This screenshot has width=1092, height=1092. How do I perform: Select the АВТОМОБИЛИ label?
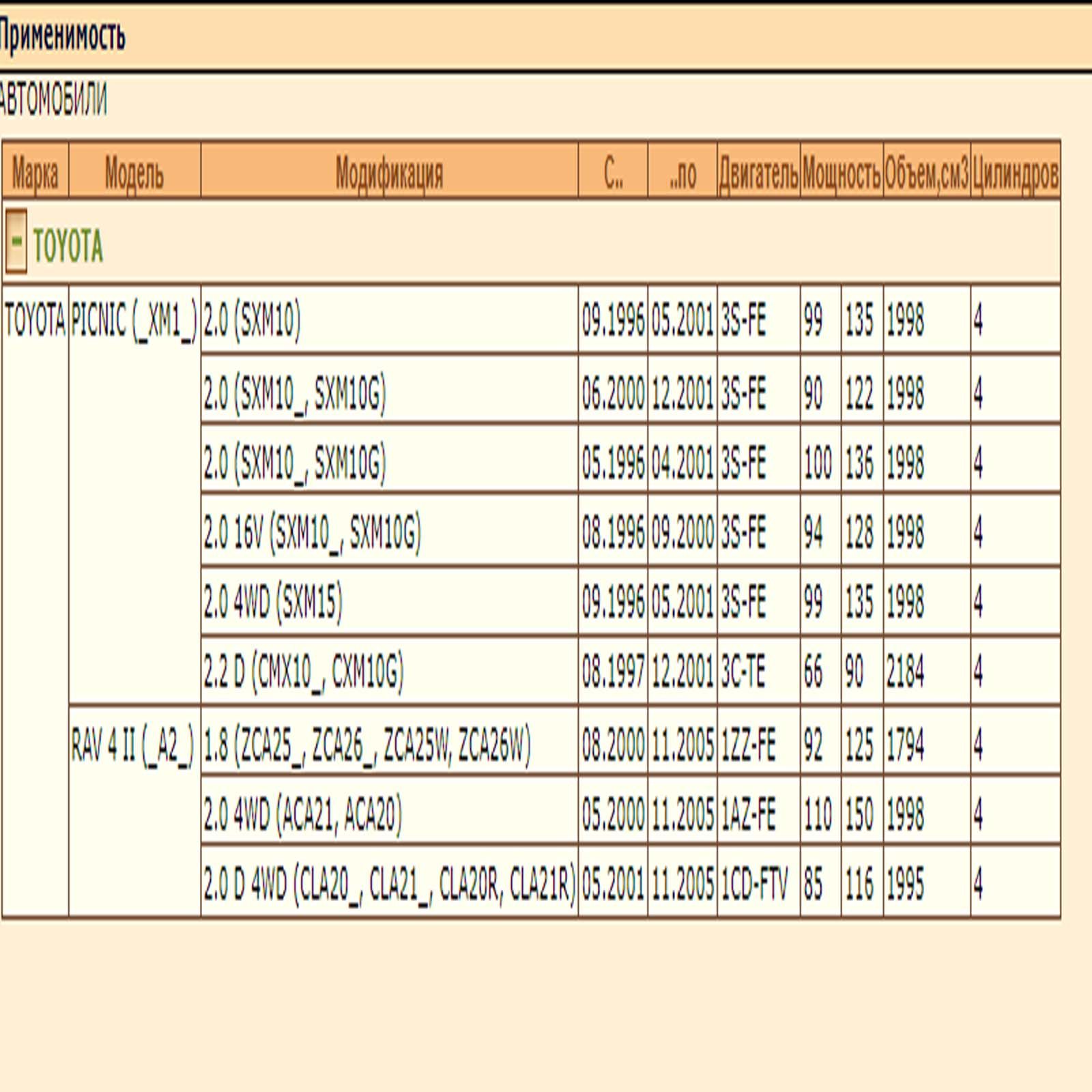pyautogui.click(x=53, y=100)
